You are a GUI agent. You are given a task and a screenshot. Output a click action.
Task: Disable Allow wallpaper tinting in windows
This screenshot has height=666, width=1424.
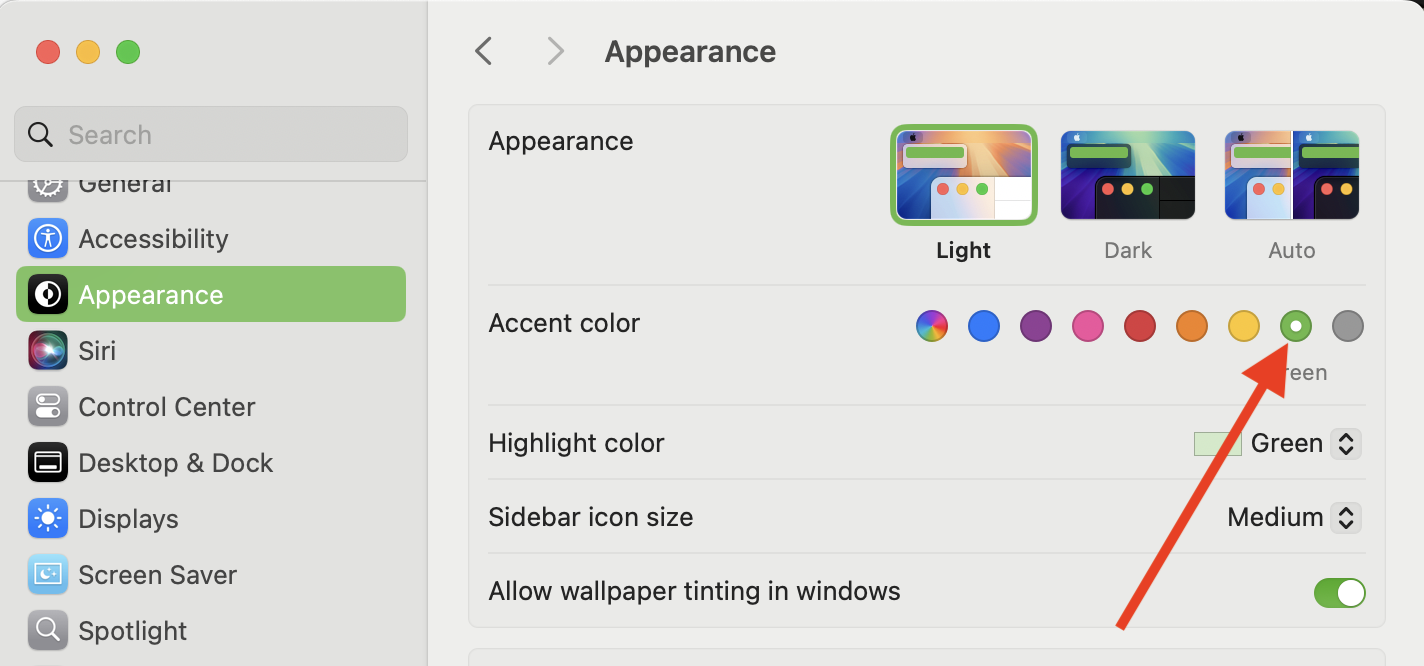point(1339,592)
